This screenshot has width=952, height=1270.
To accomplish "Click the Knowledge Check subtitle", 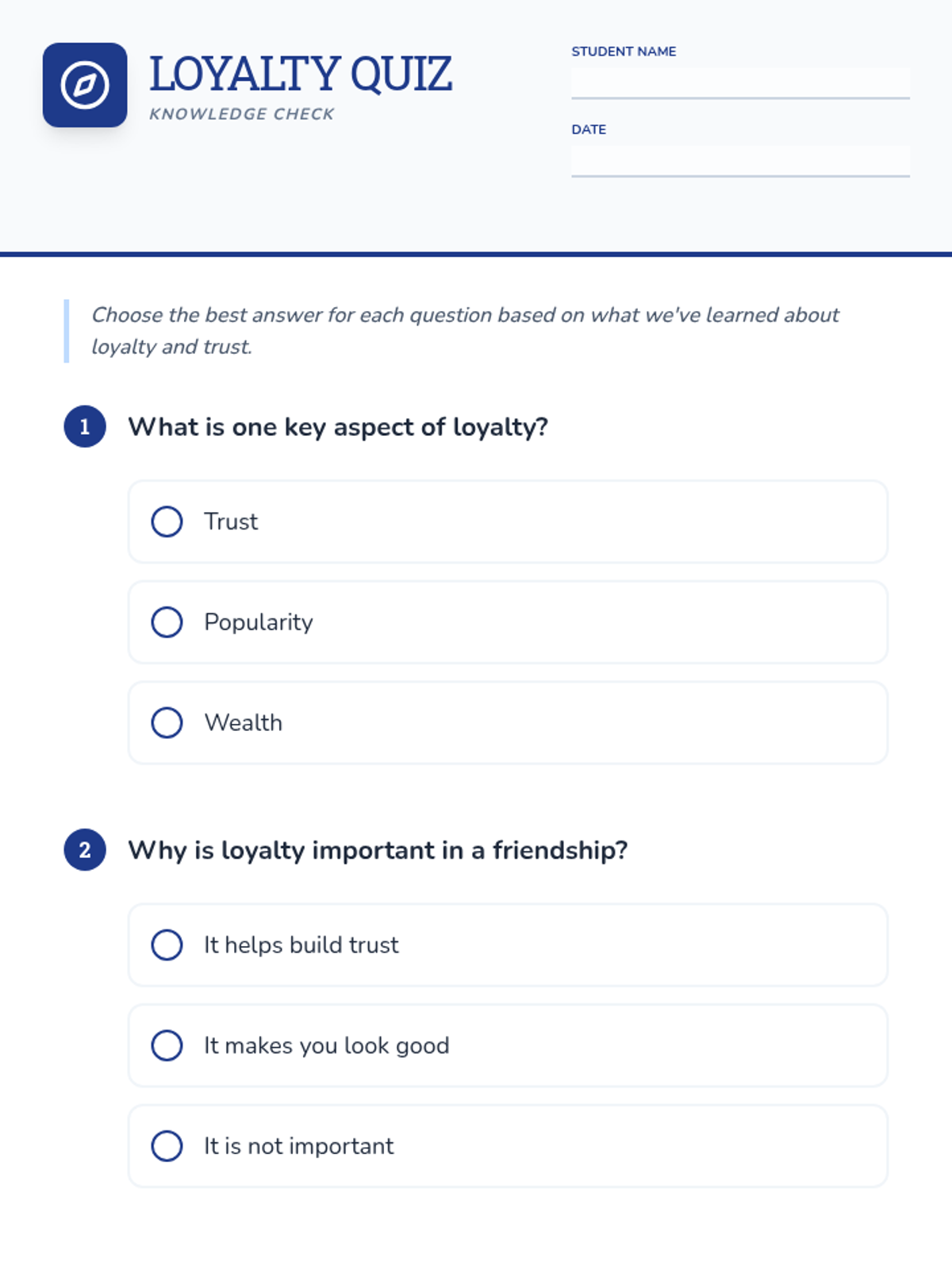I will 242,114.
